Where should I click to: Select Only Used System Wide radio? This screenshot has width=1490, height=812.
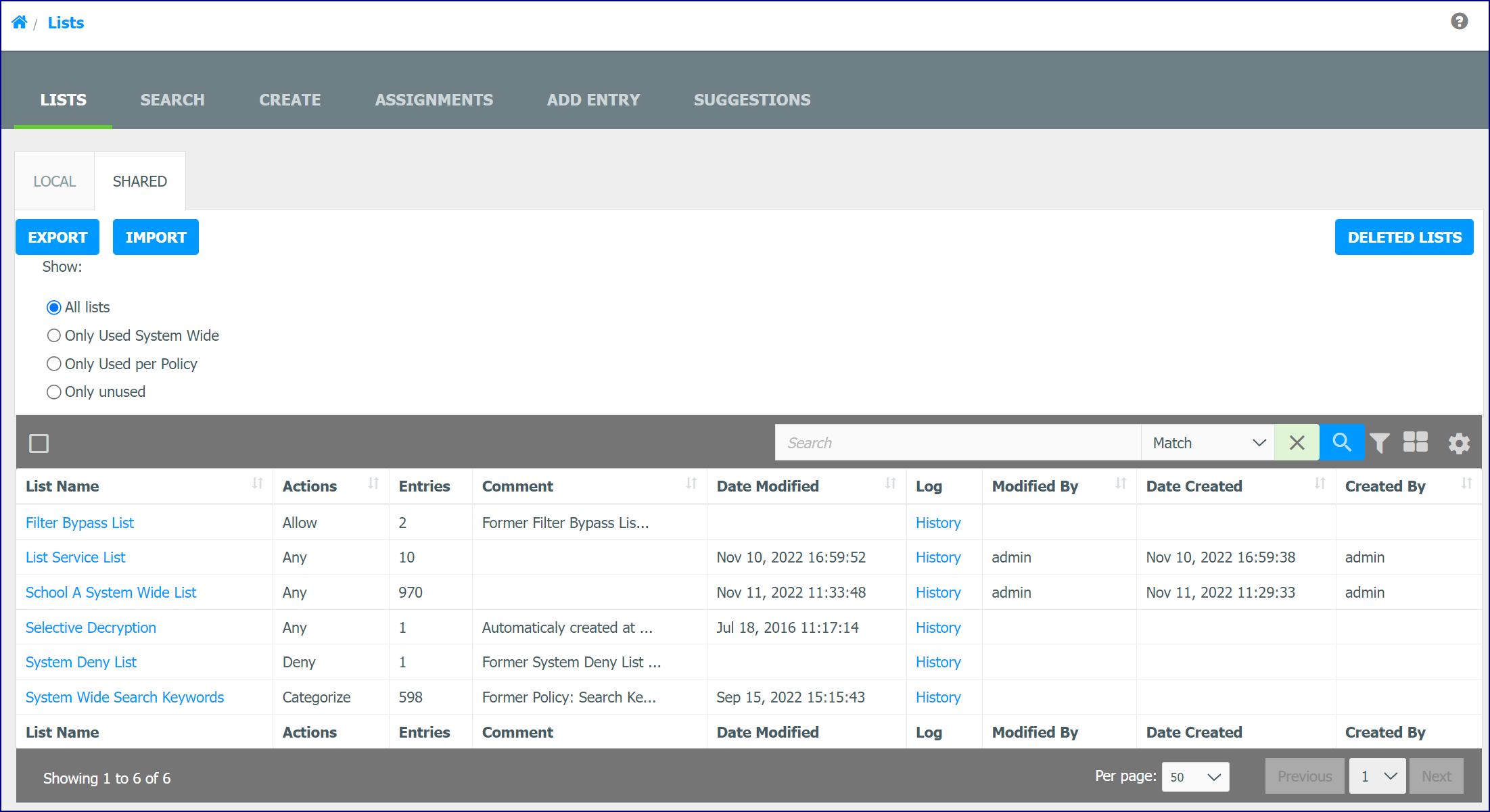[54, 336]
